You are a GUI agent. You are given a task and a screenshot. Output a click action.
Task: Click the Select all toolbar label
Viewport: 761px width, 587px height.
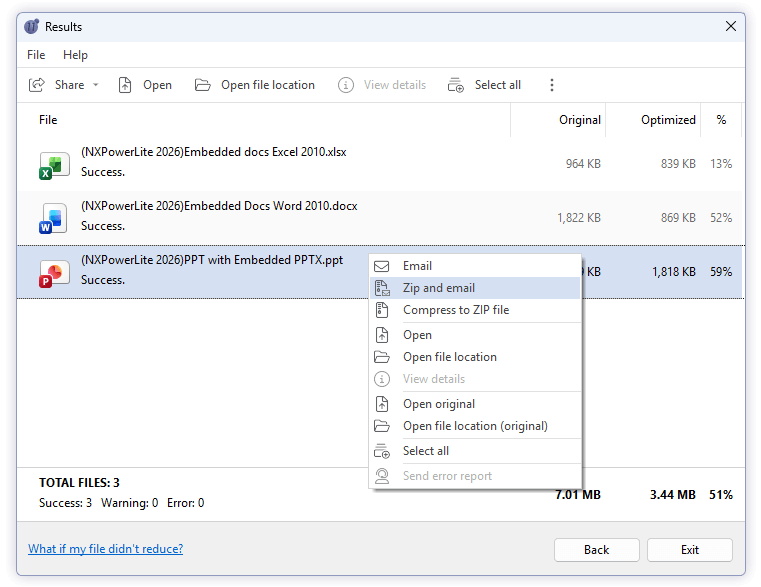click(497, 85)
